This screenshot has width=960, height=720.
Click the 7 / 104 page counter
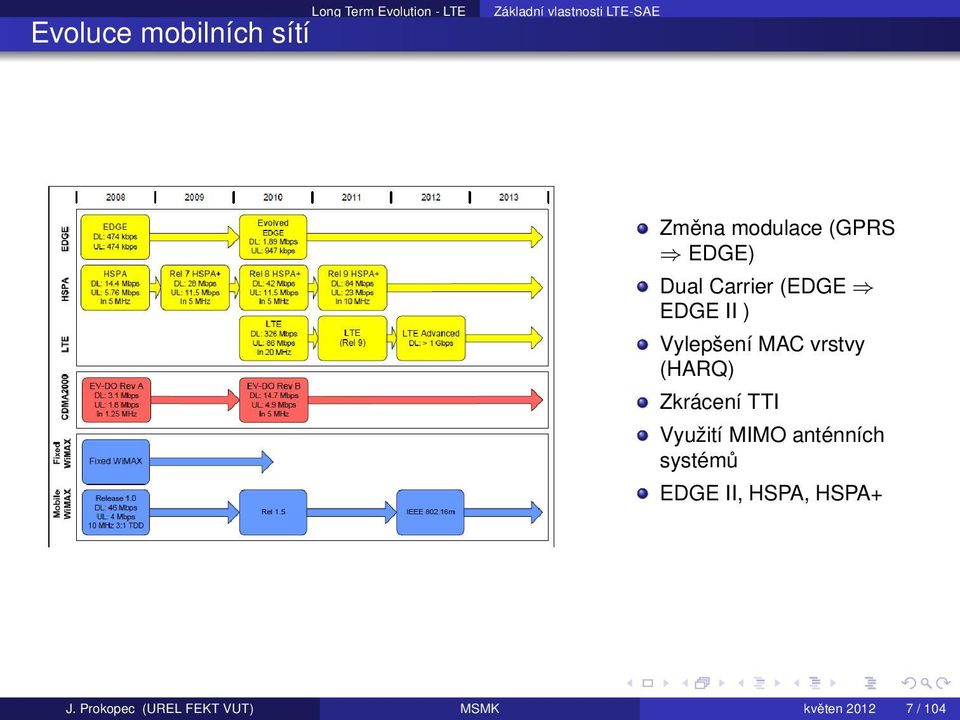click(926, 708)
